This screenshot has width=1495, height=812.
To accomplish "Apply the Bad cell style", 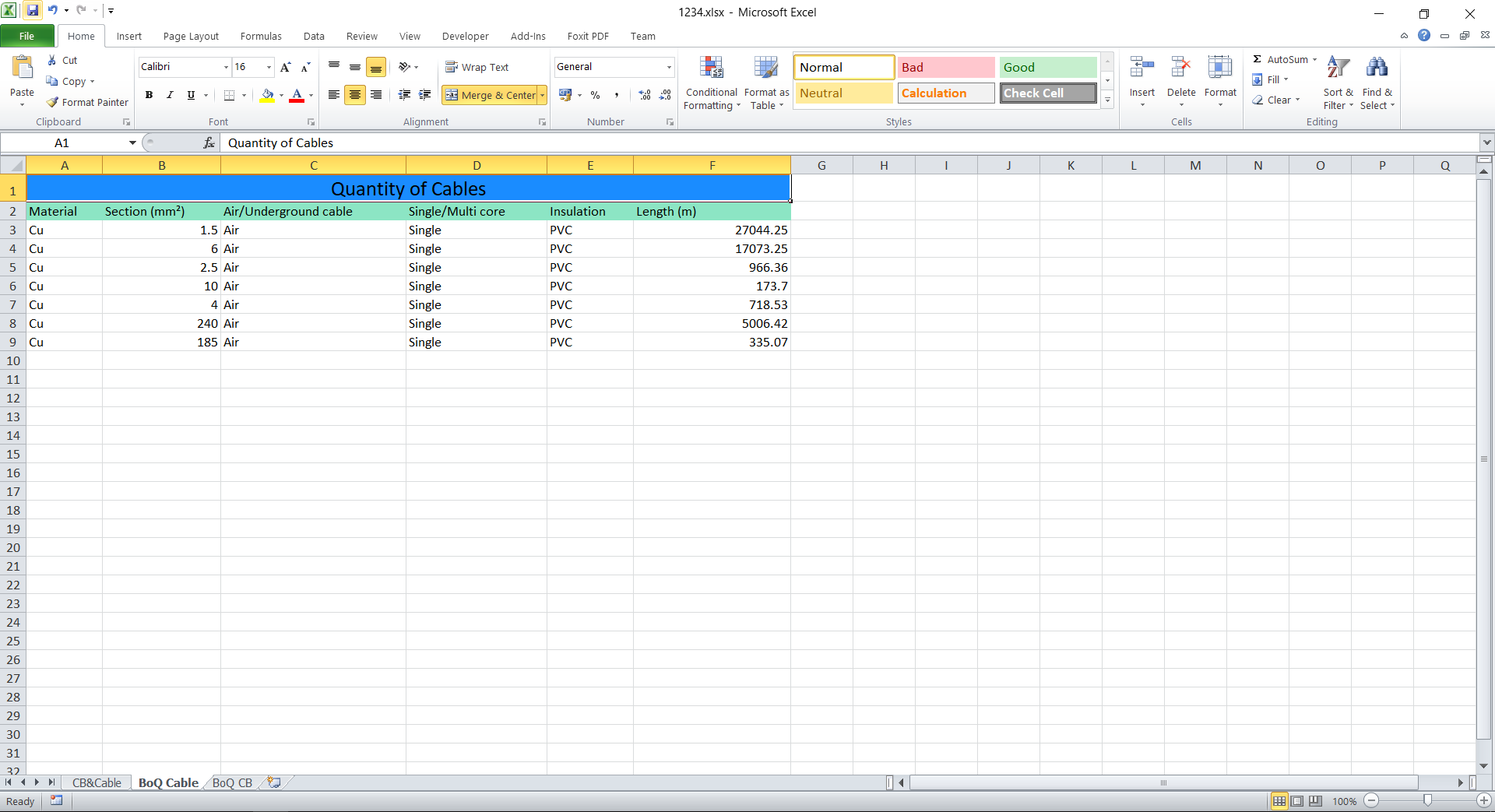I will click(946, 67).
